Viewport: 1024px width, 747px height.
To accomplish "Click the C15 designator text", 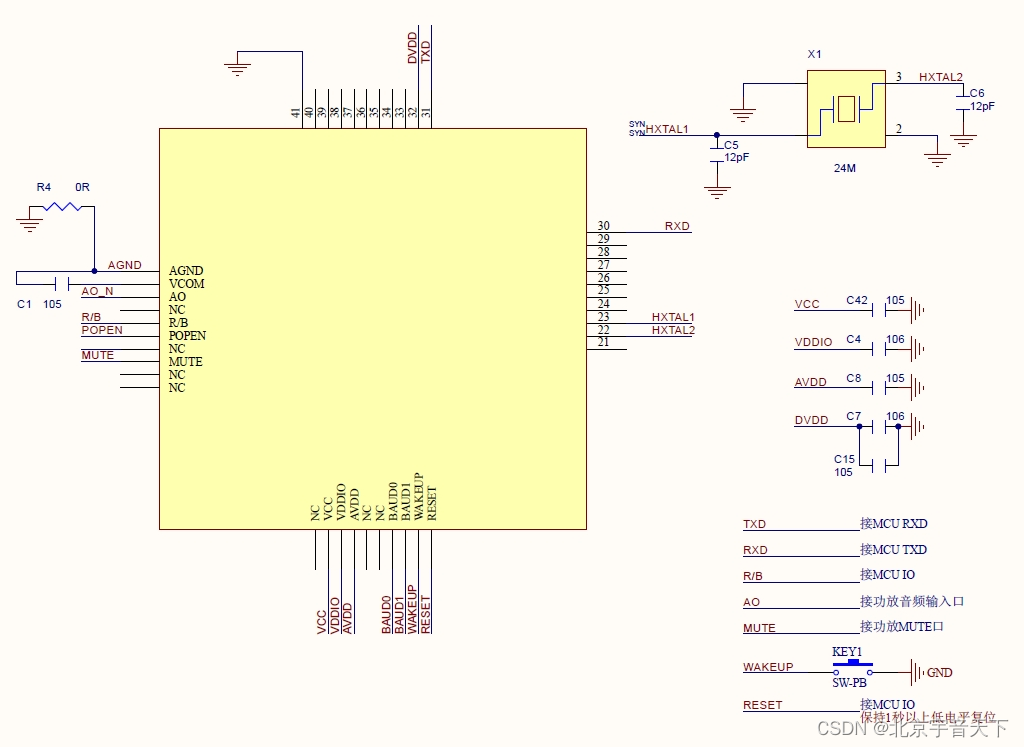I will 844,459.
